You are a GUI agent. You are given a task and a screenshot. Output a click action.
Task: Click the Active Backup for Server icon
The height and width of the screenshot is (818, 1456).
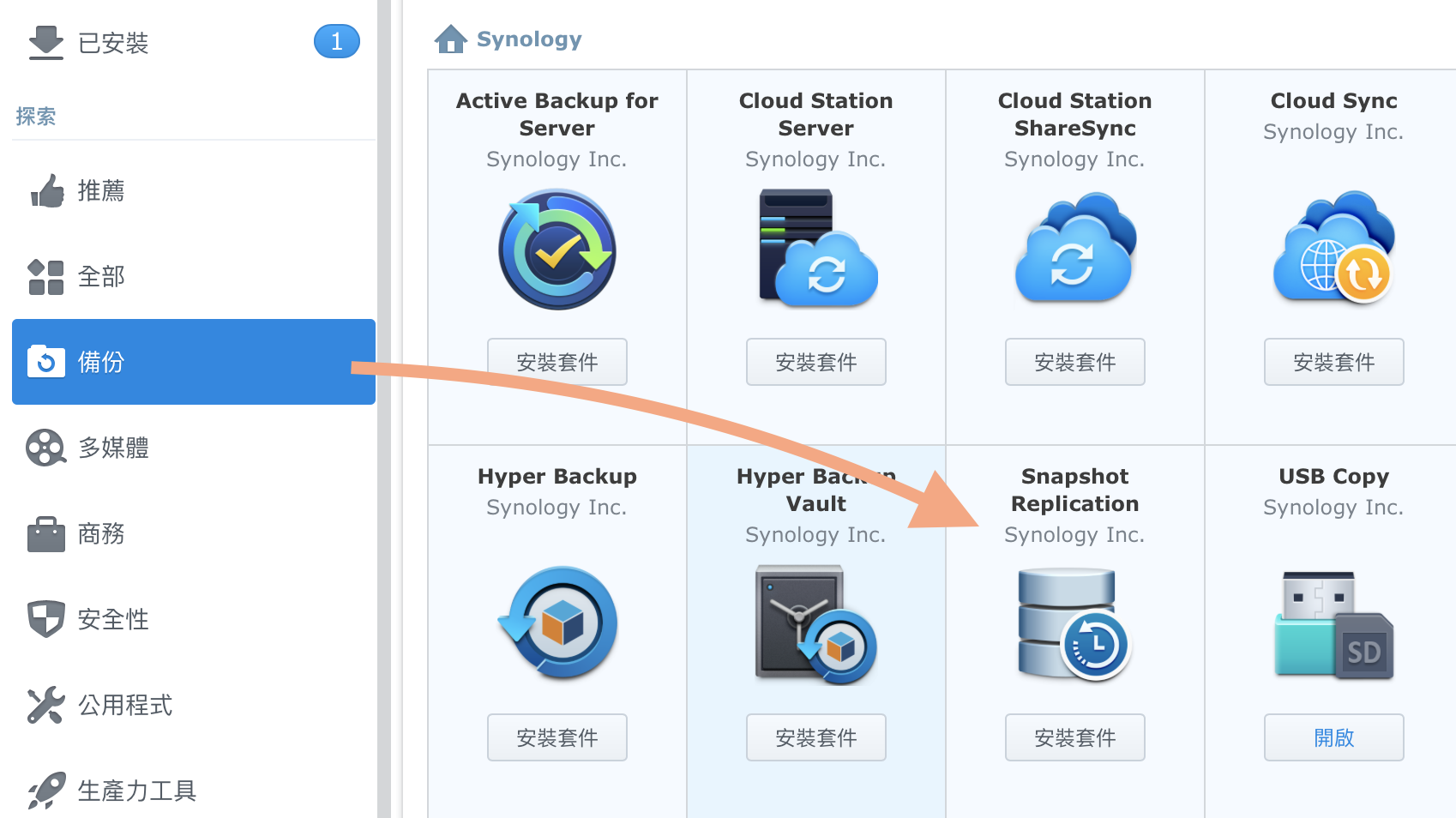pos(557,250)
